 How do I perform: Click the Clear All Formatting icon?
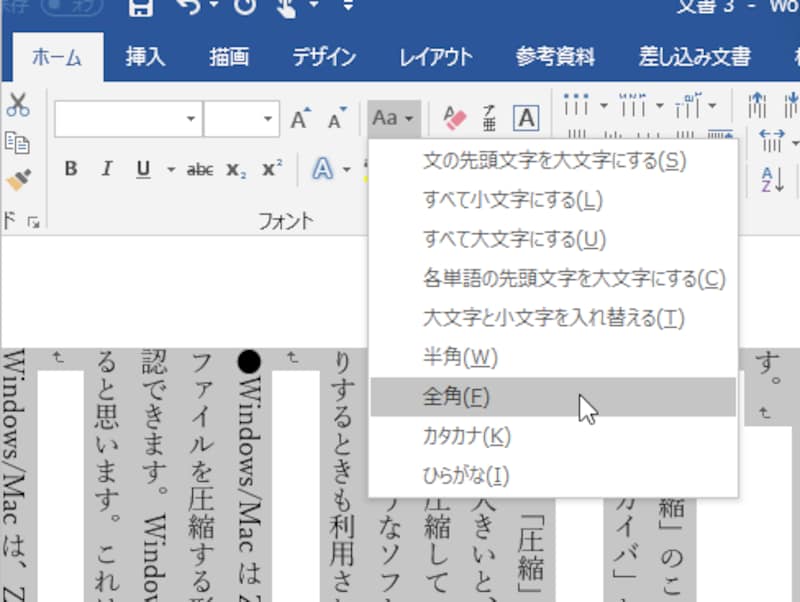tap(457, 116)
